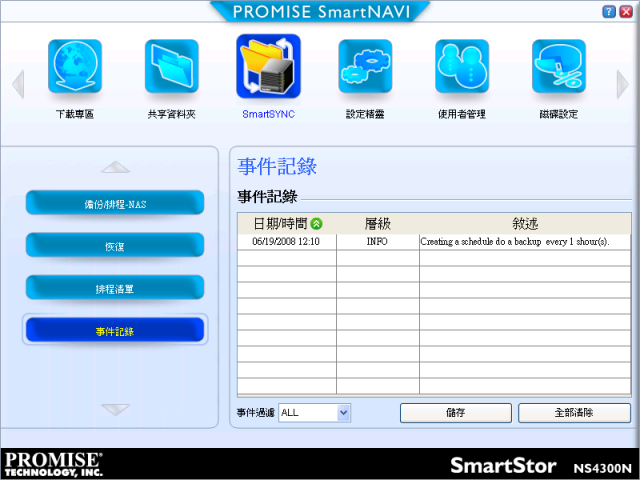Click the 全部清除 clear all button
Viewport: 640px width, 480px height.
574,413
